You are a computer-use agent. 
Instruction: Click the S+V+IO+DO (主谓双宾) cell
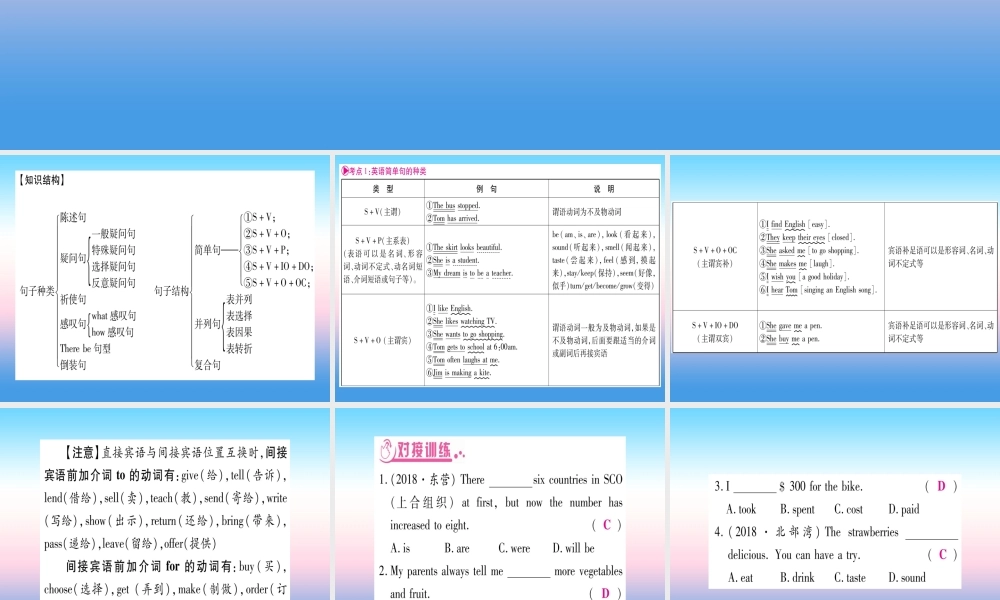(715, 332)
